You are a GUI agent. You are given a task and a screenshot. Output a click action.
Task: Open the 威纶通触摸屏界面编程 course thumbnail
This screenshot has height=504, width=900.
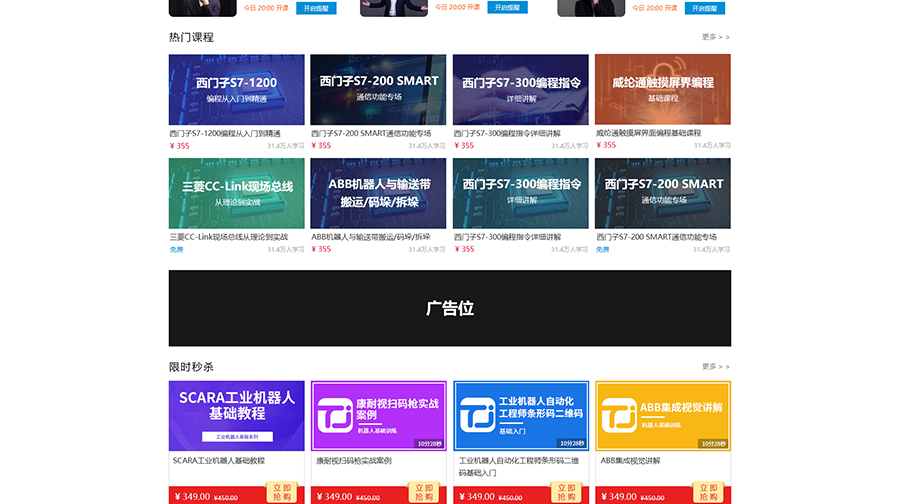[x=662, y=90]
